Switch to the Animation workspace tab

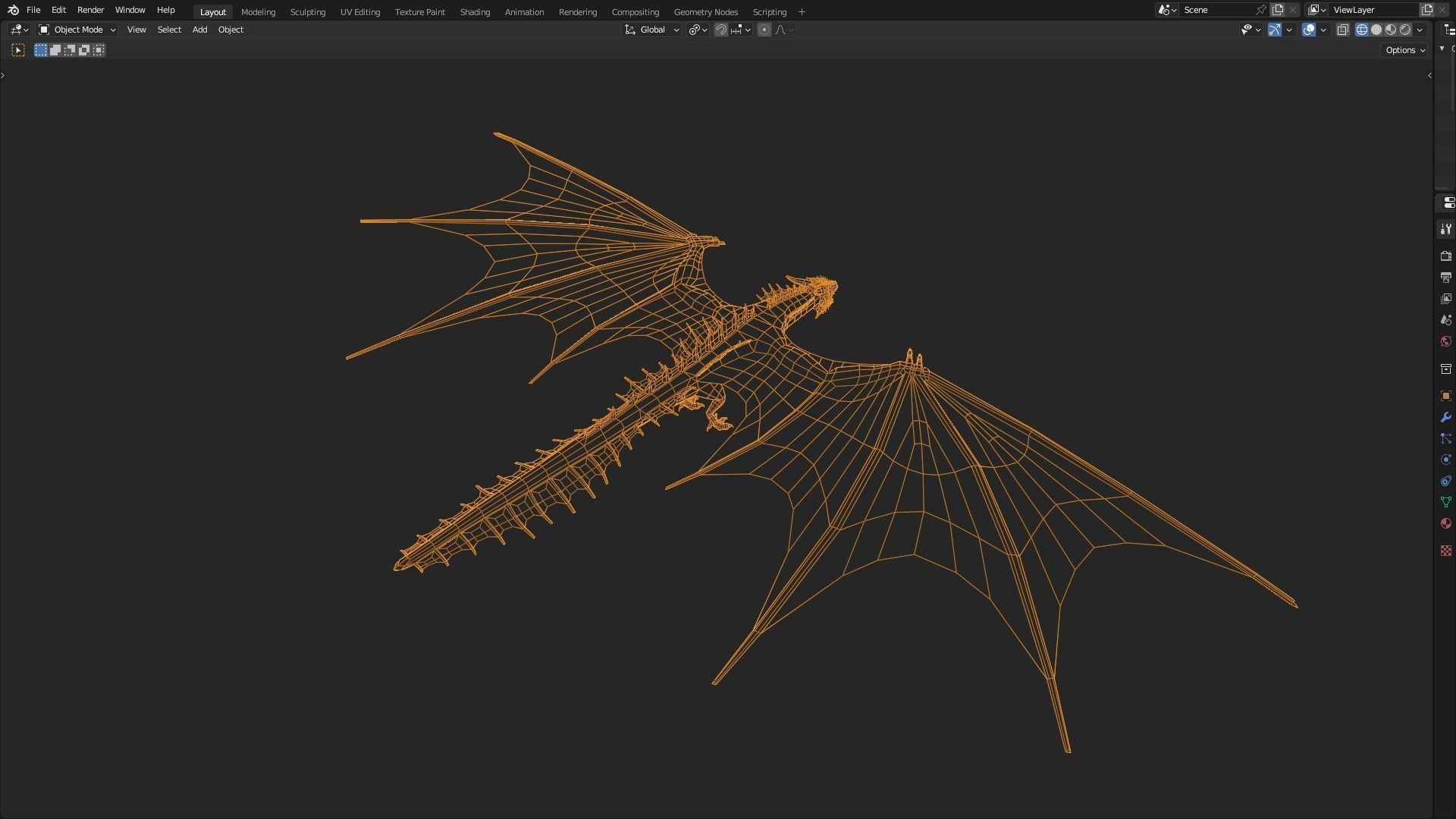coord(524,12)
